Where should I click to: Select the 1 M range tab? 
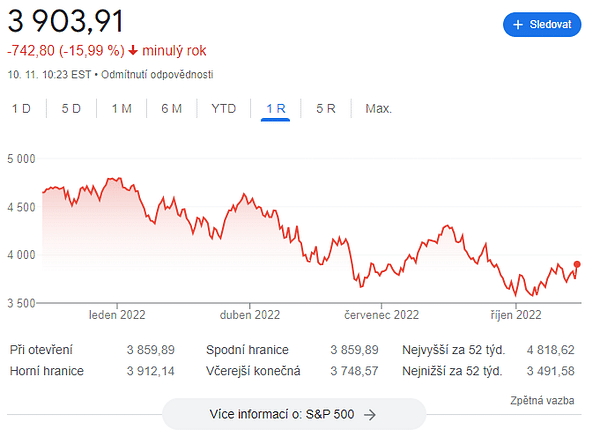(x=122, y=109)
